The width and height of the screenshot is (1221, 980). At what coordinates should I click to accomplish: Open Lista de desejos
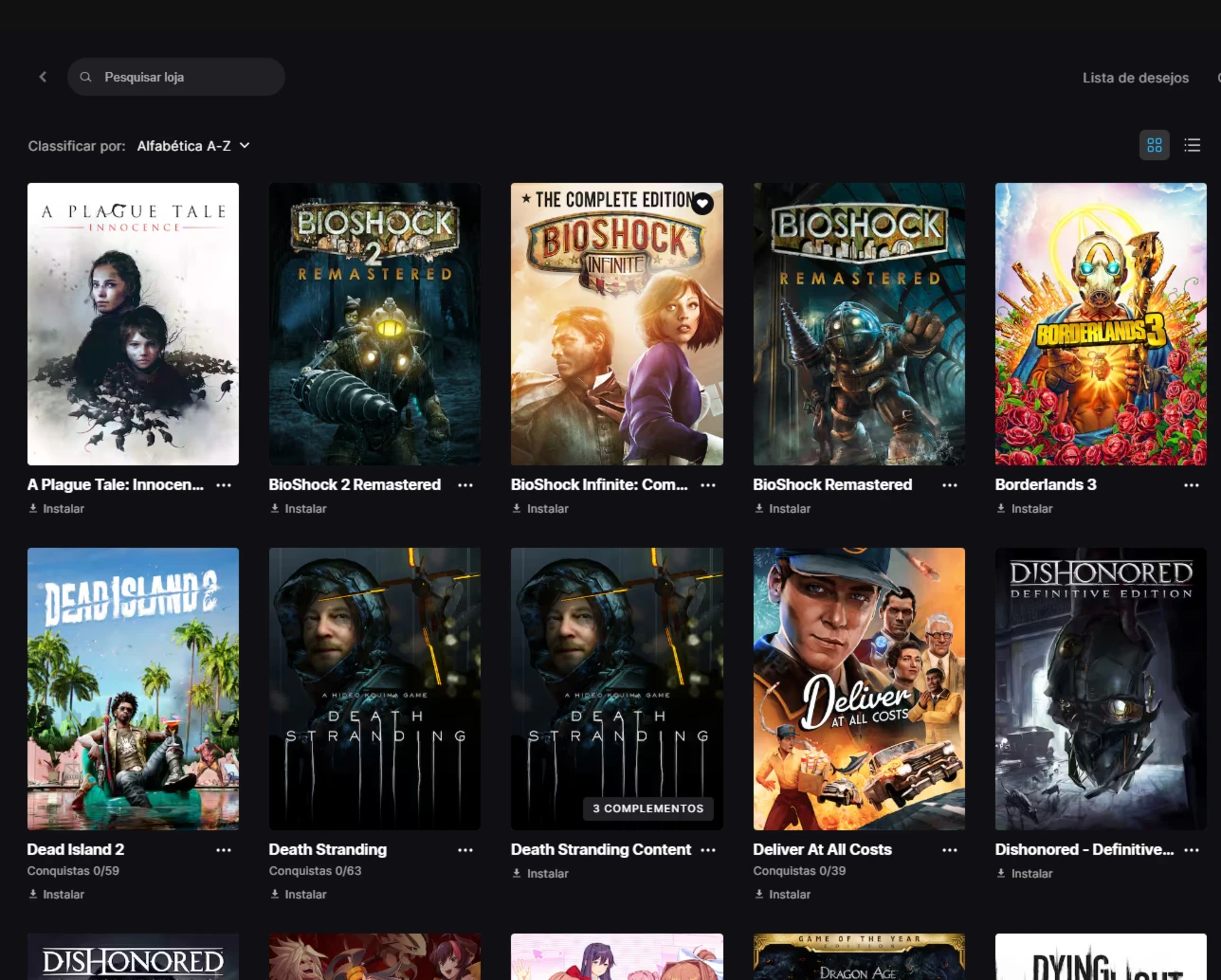tap(1136, 78)
